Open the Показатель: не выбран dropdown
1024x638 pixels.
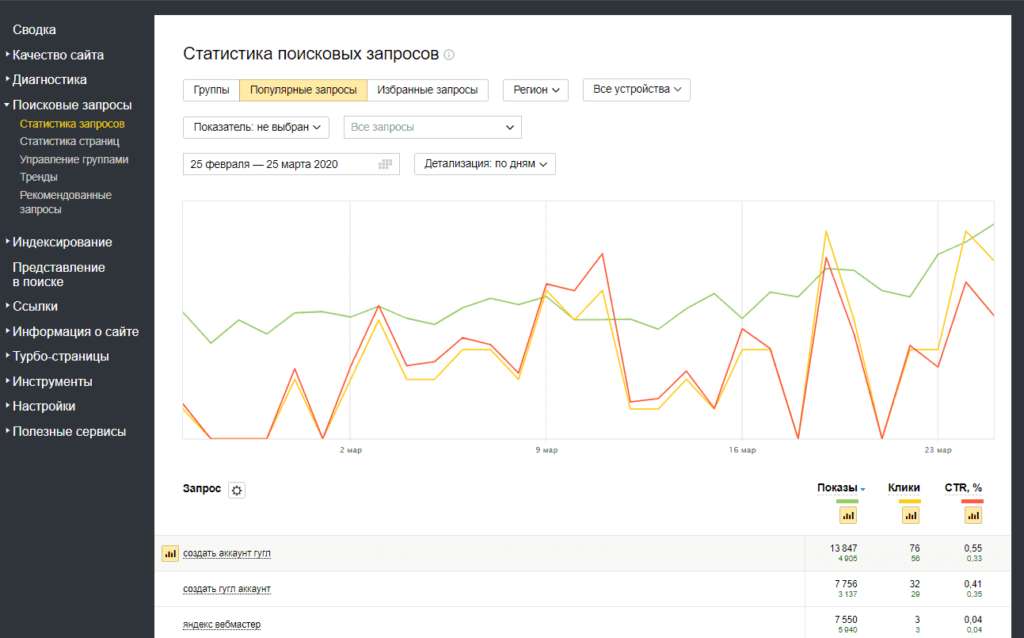tap(256, 127)
